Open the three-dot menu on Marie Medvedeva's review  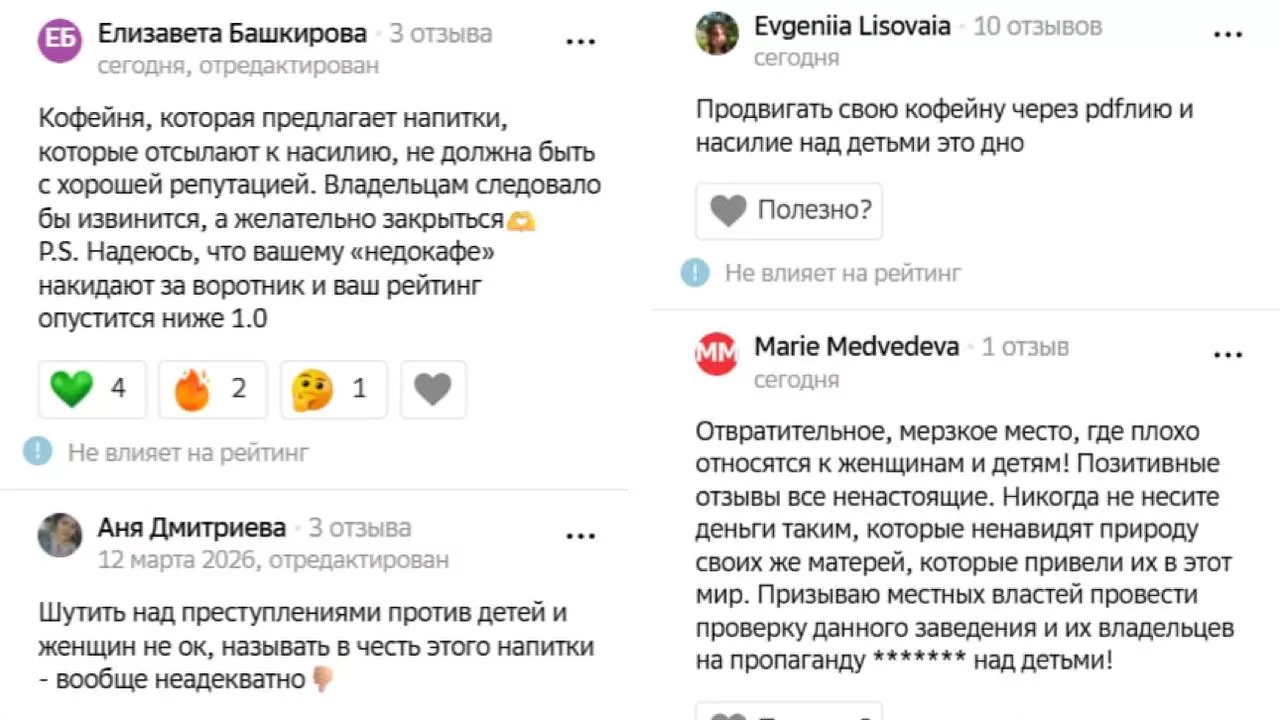(x=1227, y=355)
